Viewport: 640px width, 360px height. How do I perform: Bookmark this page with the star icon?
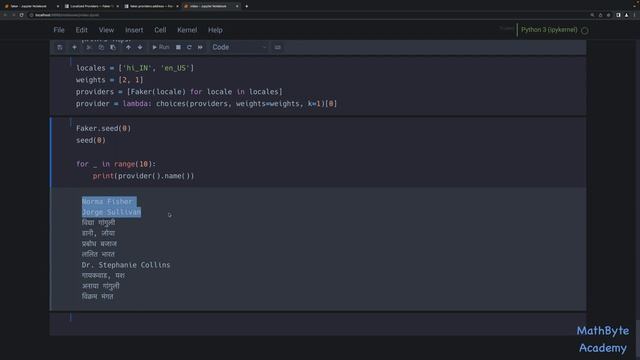[608, 15]
